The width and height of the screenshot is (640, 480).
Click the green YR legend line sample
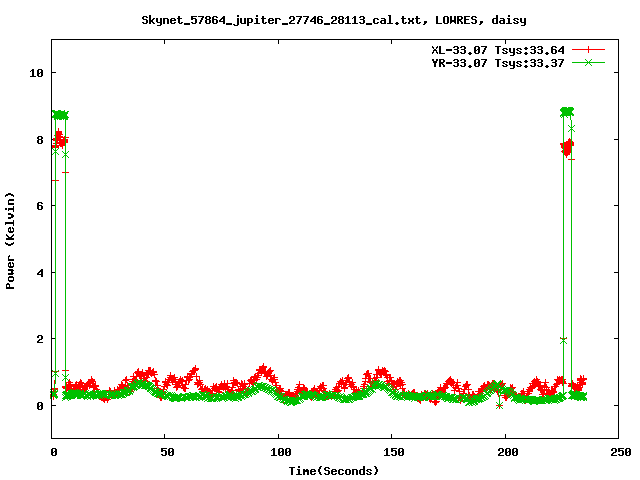pos(588,62)
